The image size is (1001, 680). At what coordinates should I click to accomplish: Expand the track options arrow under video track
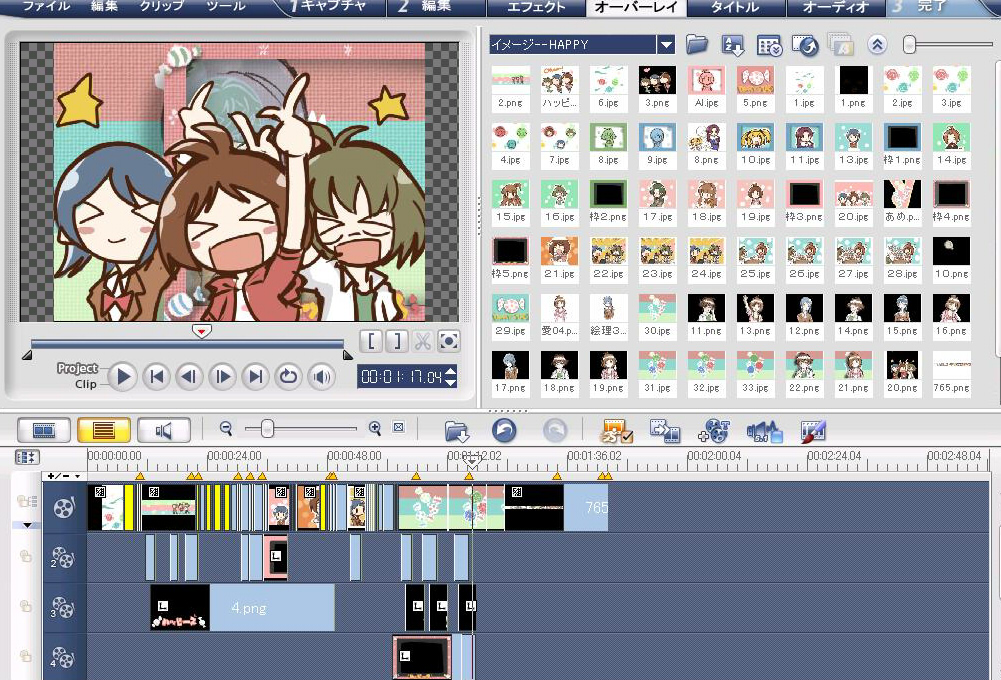click(27, 525)
